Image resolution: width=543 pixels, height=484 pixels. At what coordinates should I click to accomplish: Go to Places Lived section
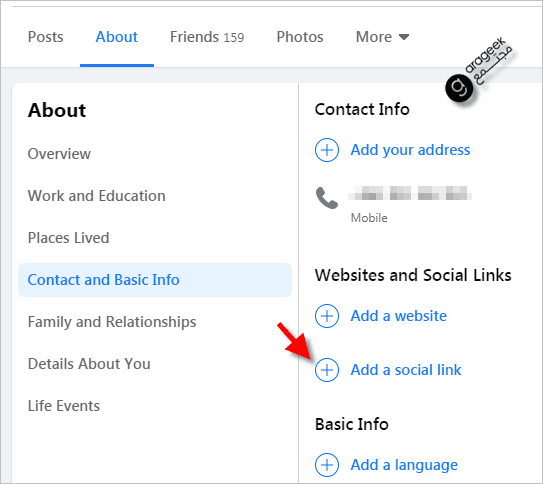click(68, 238)
